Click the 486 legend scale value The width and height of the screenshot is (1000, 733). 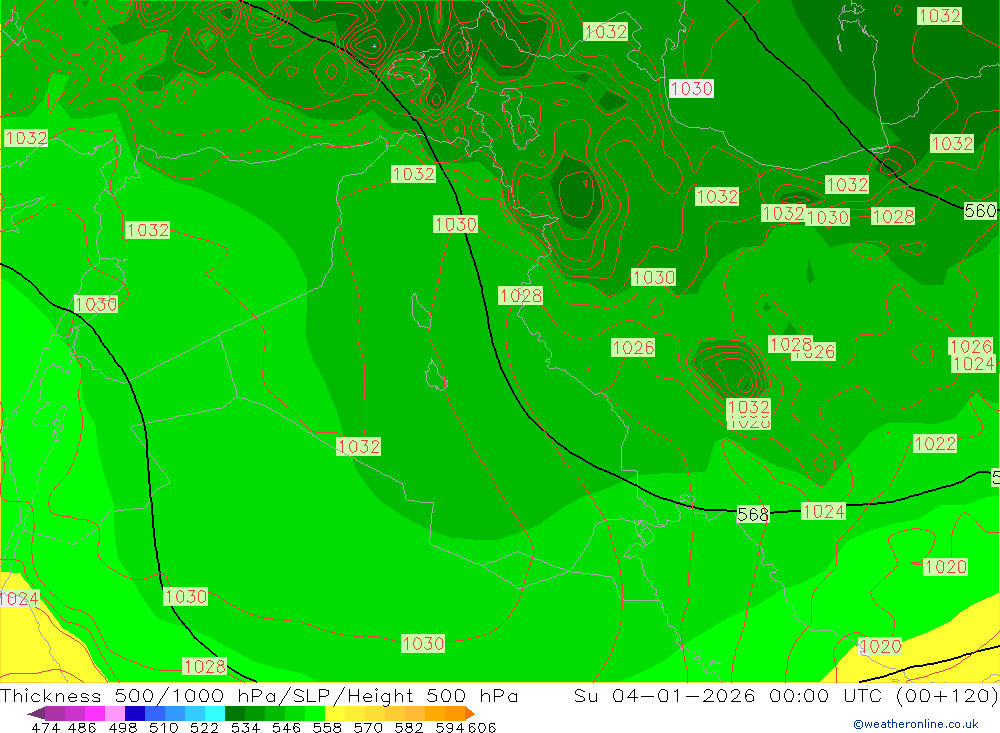click(x=82, y=727)
